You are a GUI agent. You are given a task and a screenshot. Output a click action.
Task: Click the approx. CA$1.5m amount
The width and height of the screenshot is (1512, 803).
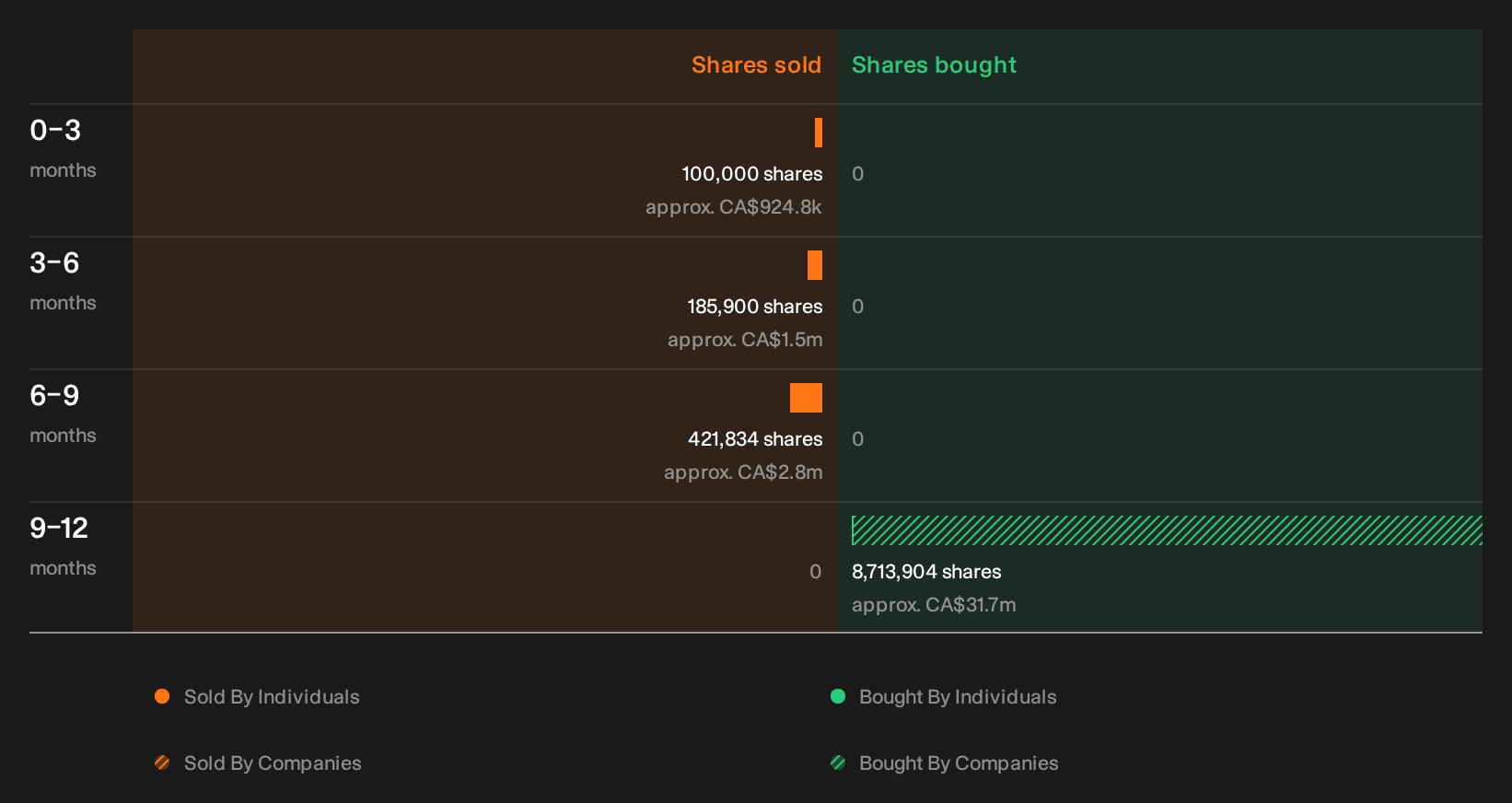coord(745,340)
